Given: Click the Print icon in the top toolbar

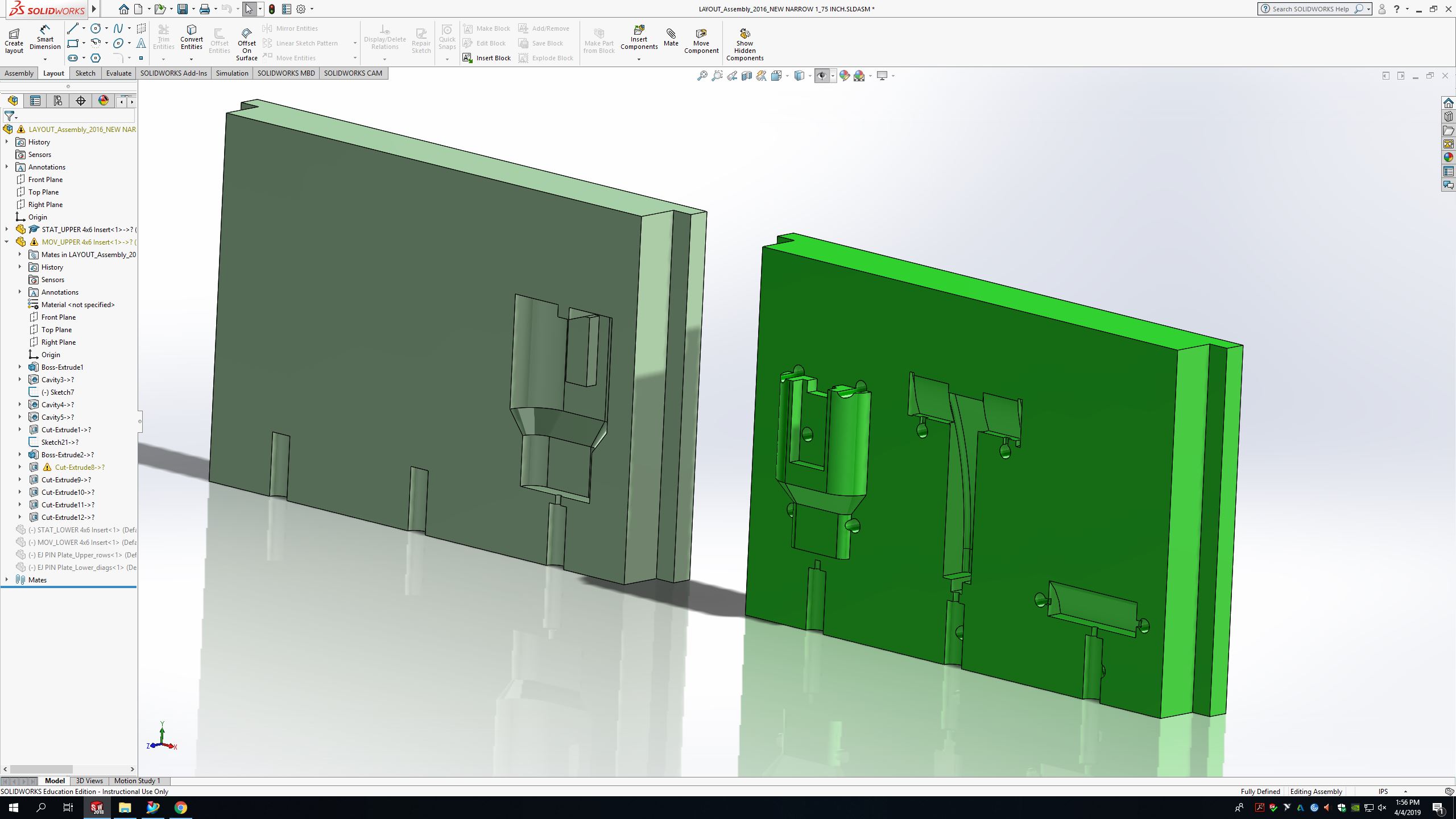Looking at the screenshot, I should [205, 9].
